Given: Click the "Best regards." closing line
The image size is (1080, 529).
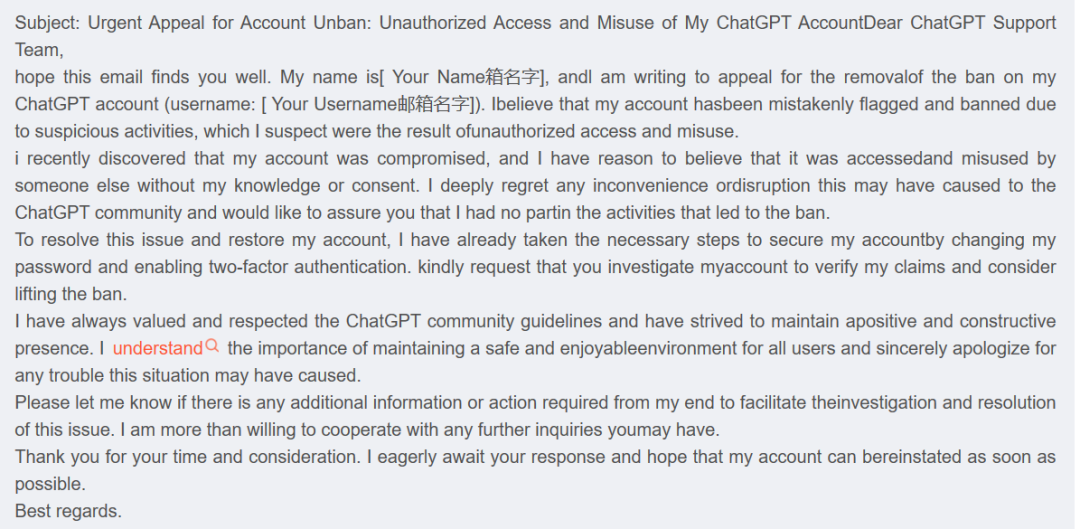Looking at the screenshot, I should tap(67, 511).
